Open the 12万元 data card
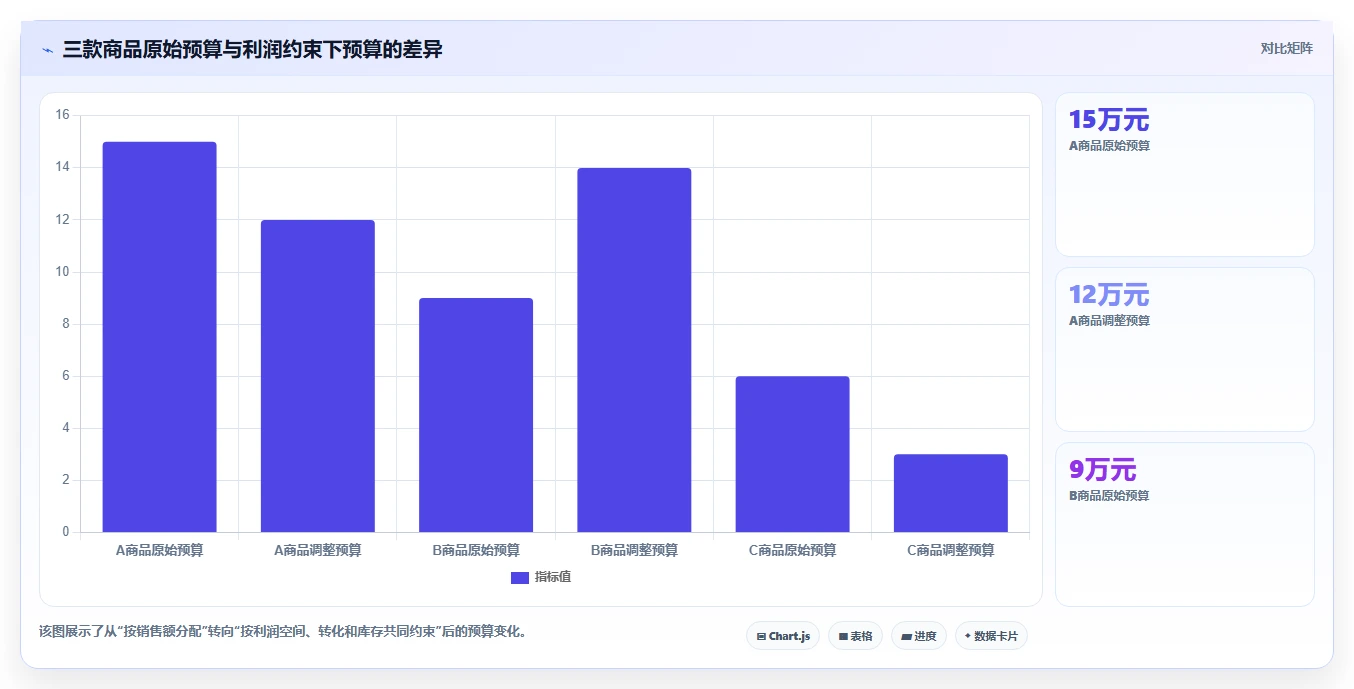1354x689 pixels. tap(1185, 349)
